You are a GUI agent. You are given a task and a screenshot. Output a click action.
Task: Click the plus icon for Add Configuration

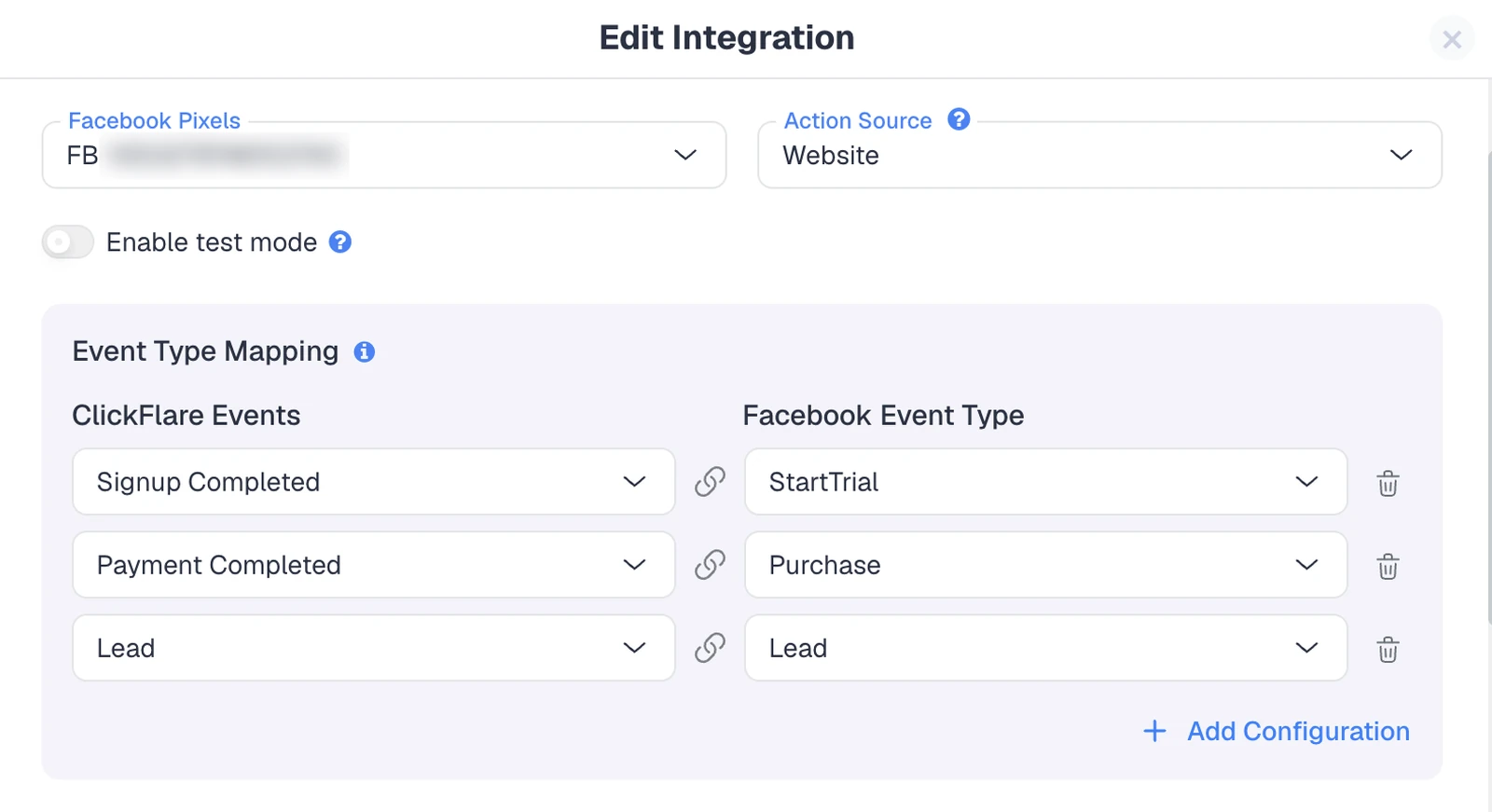pos(1154,731)
